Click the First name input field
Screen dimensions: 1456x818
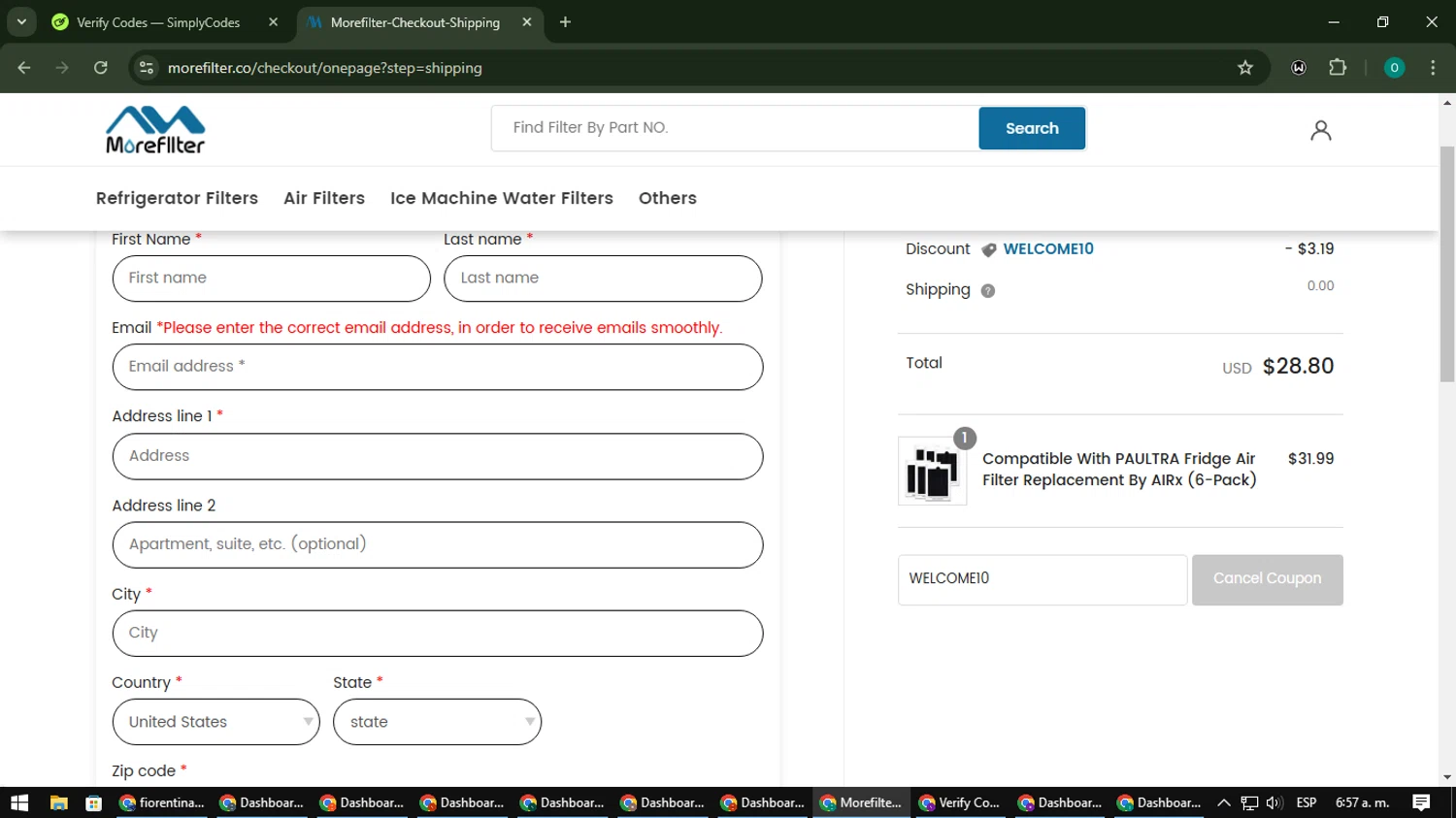(x=272, y=278)
